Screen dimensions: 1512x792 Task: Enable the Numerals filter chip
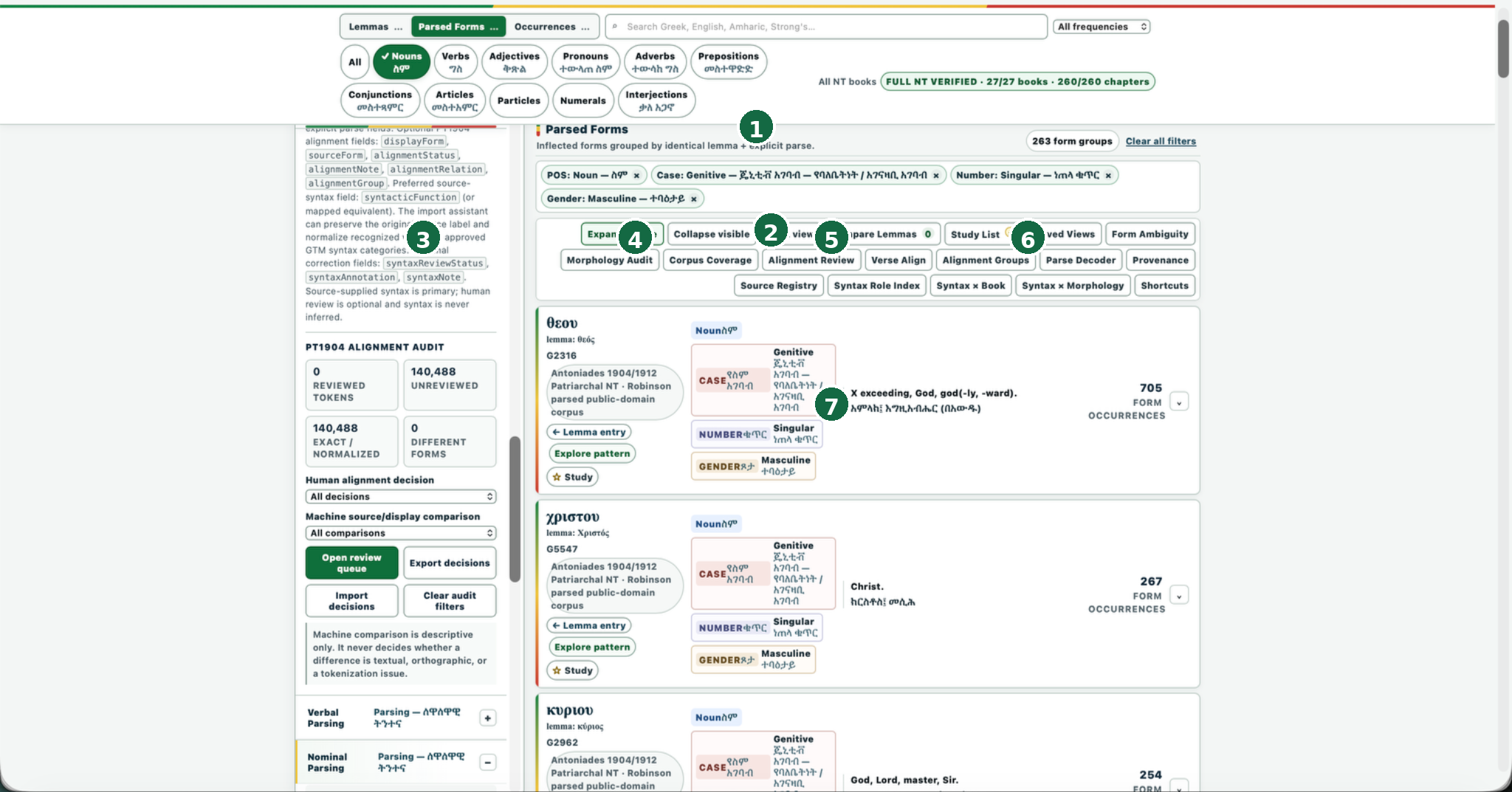(x=583, y=100)
